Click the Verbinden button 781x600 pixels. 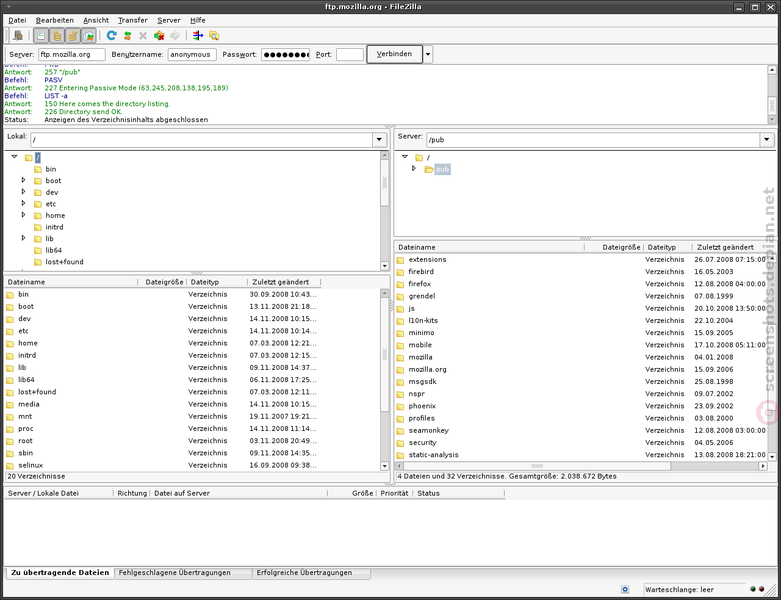[x=394, y=54]
